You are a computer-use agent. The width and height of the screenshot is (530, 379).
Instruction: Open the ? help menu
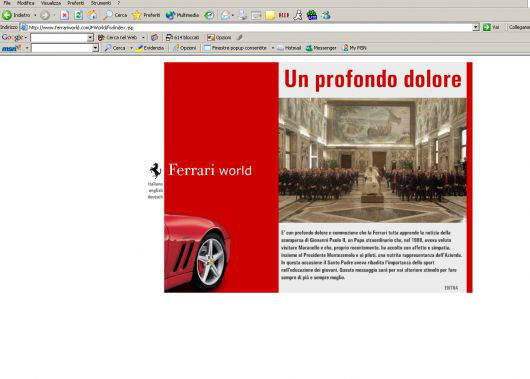(118, 3)
